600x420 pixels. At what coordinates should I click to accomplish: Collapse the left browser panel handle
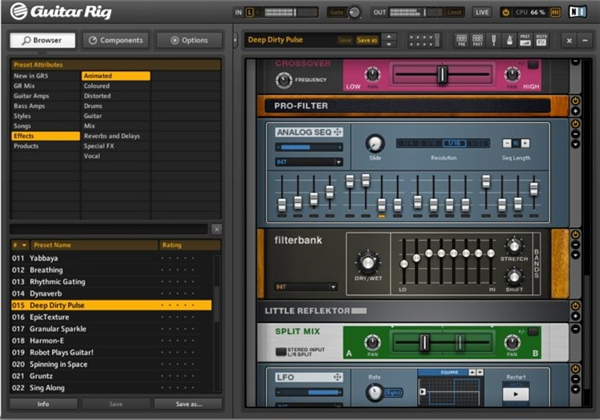[235, 40]
